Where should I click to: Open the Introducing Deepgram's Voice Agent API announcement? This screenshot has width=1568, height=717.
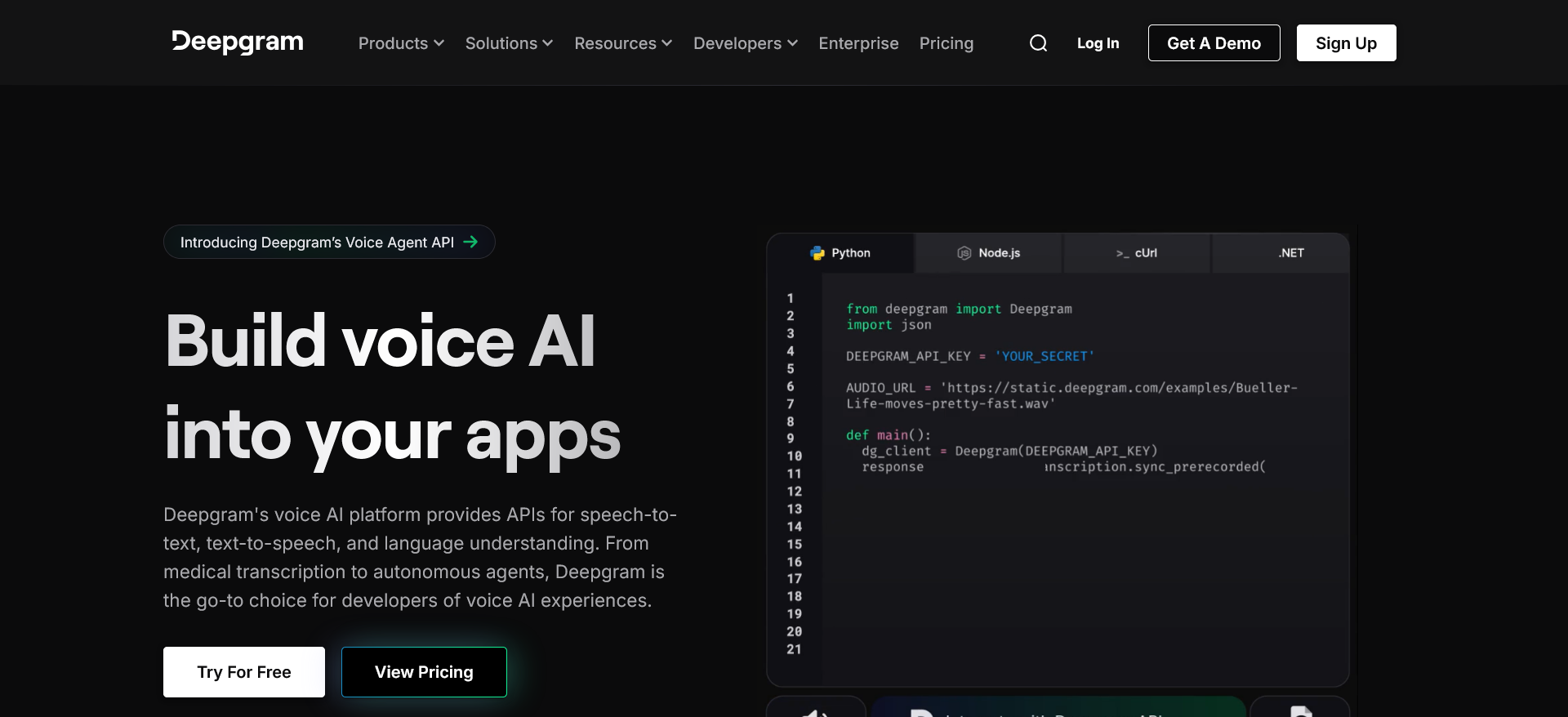tap(329, 242)
